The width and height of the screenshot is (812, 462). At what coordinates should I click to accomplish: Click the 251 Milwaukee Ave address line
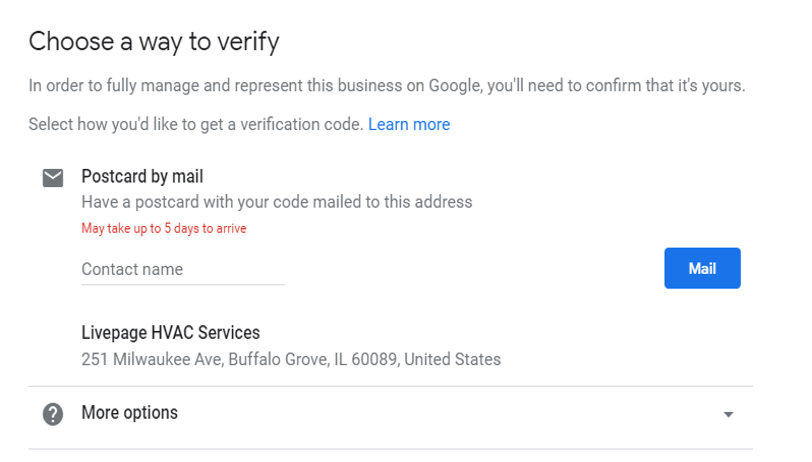pos(291,359)
